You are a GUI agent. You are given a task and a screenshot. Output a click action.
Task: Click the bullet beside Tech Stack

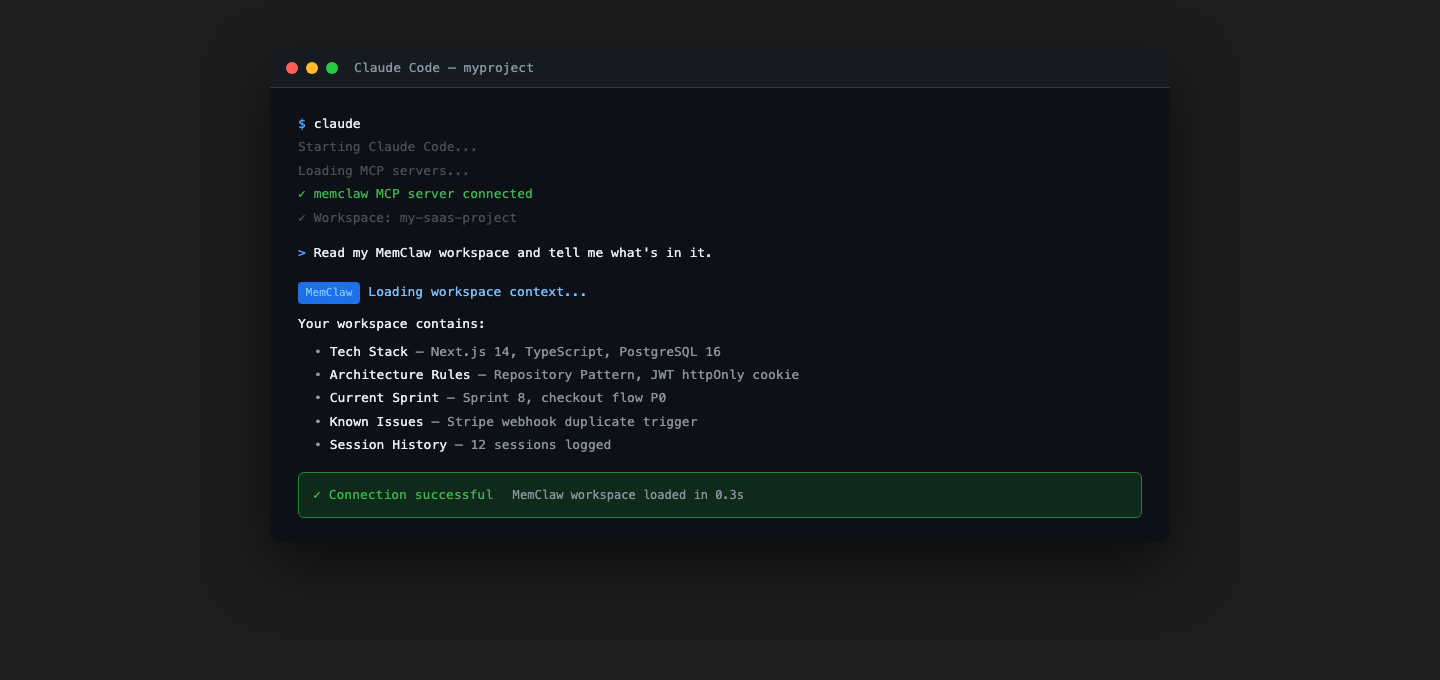pos(317,351)
